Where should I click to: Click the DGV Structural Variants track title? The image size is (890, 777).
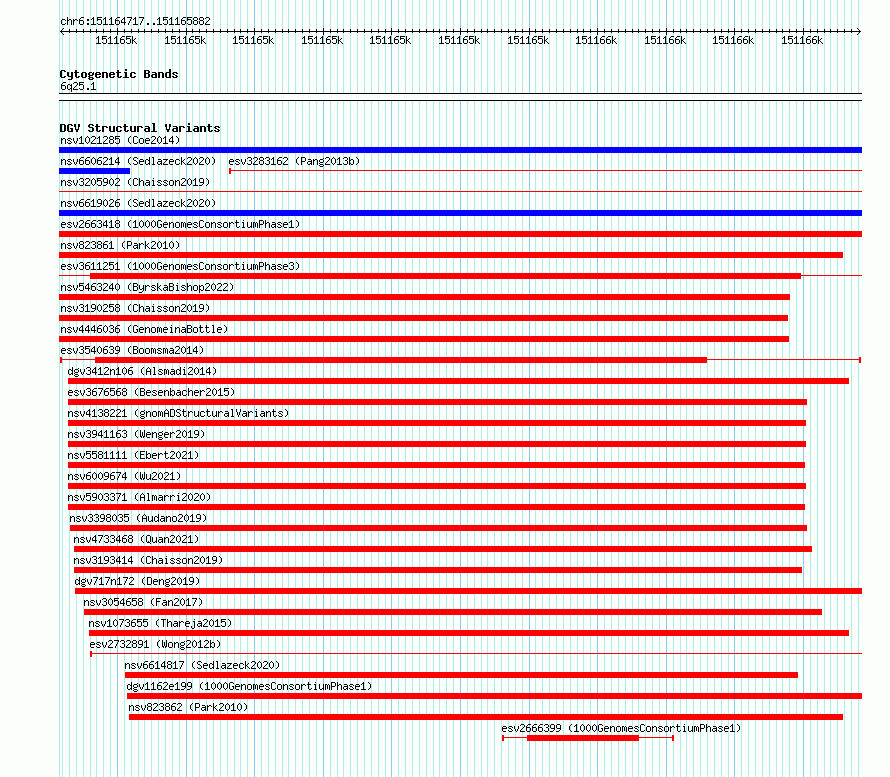[140, 128]
